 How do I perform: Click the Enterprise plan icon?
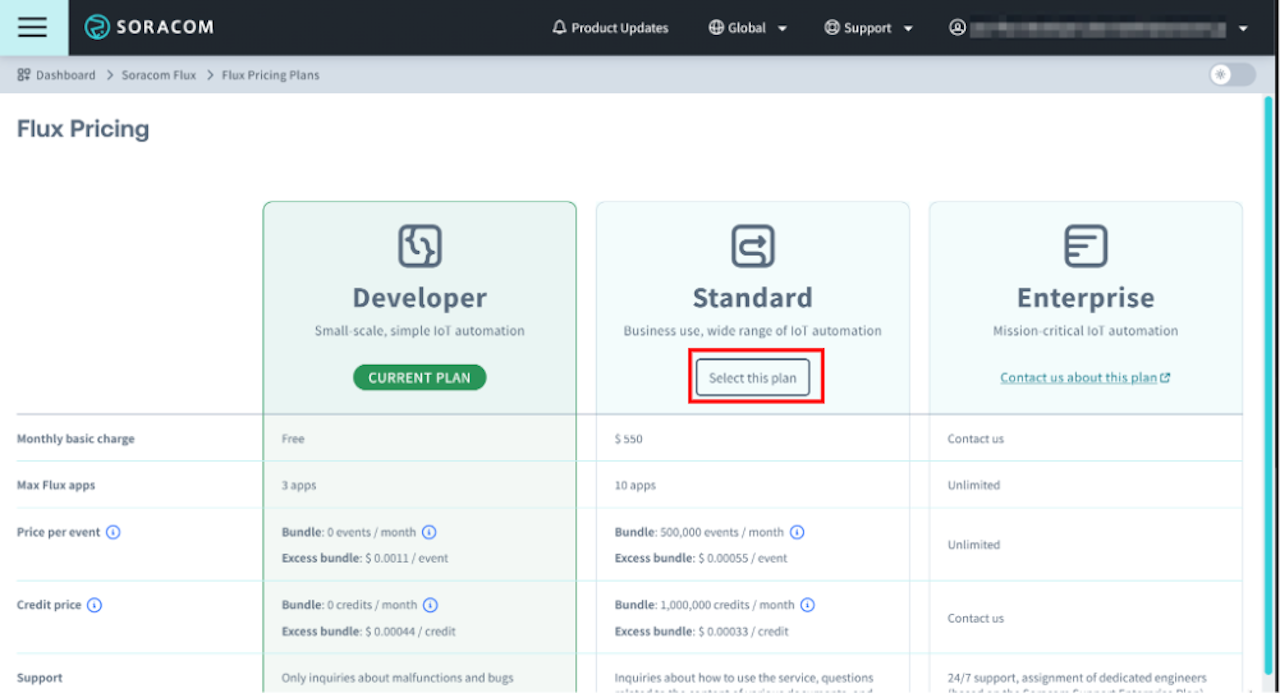[1085, 245]
